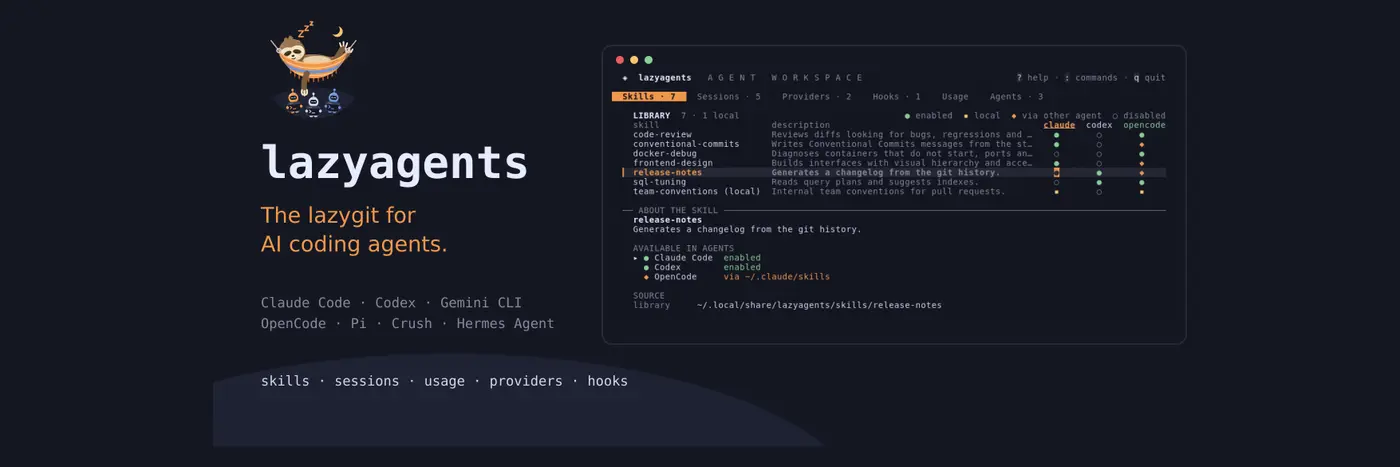This screenshot has width=1400, height=467.
Task: Expand the Claude Code agent arrow
Action: 636,258
